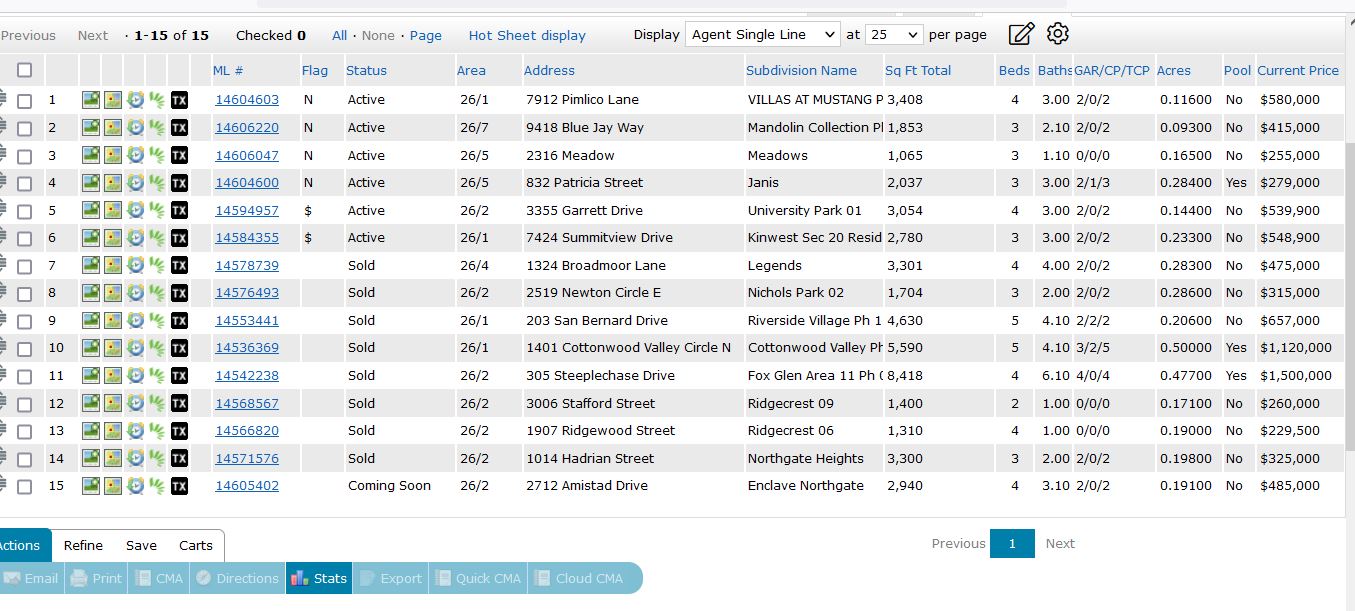Open listing link 14536369
This screenshot has height=611, width=1355.
point(247,348)
